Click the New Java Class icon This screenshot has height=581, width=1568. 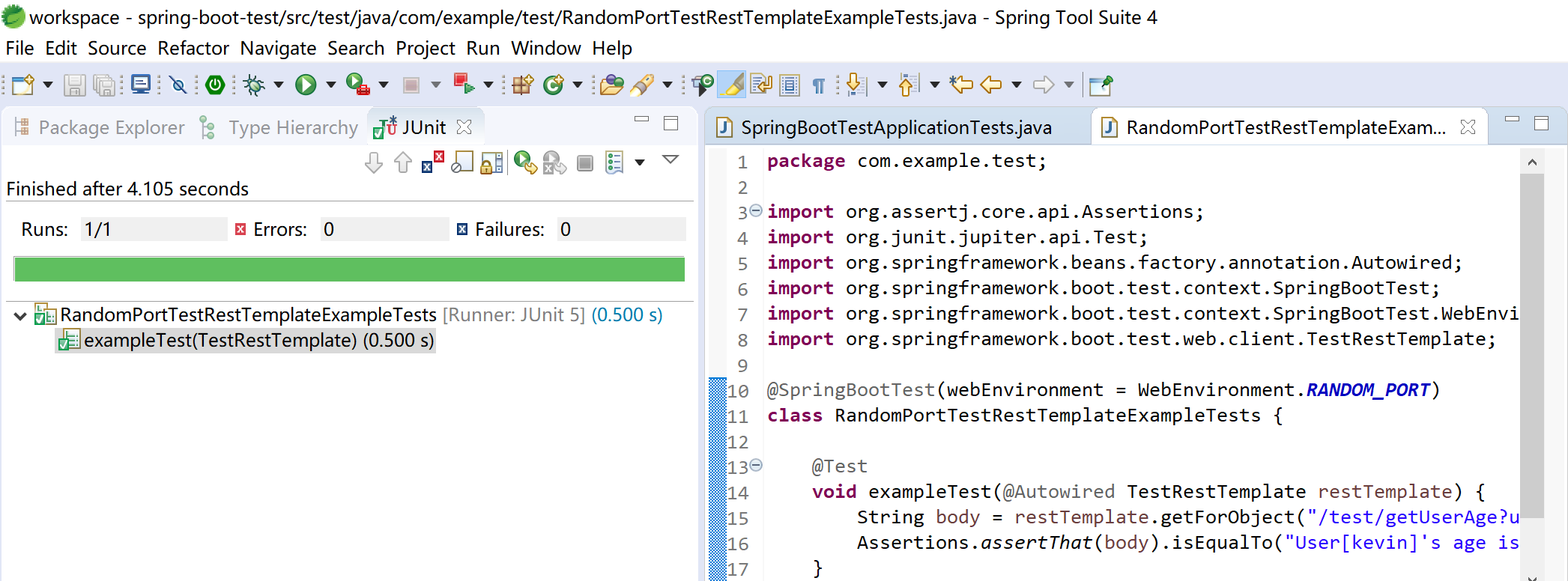pos(553,85)
